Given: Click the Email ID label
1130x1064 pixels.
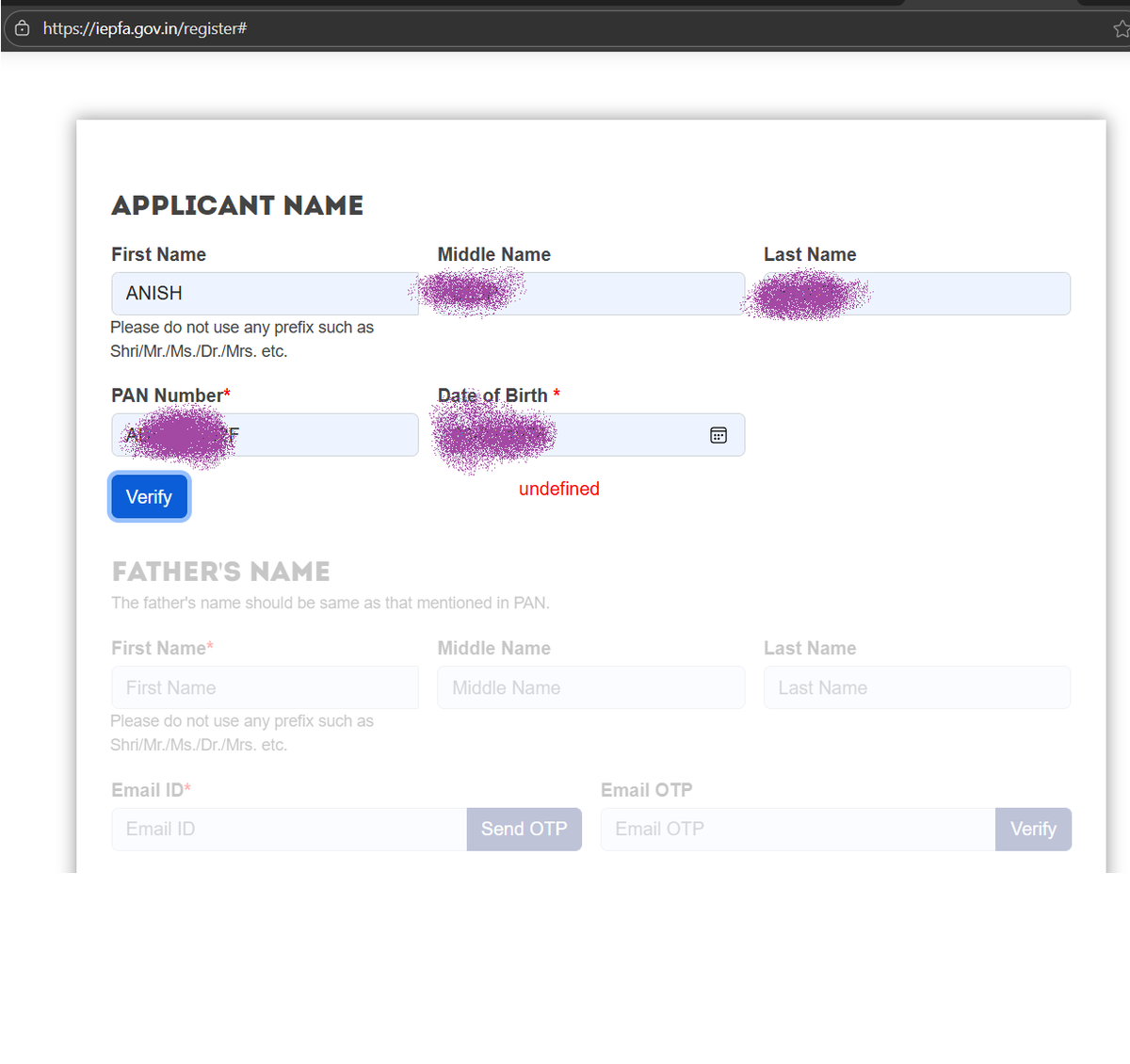Looking at the screenshot, I should (x=151, y=790).
